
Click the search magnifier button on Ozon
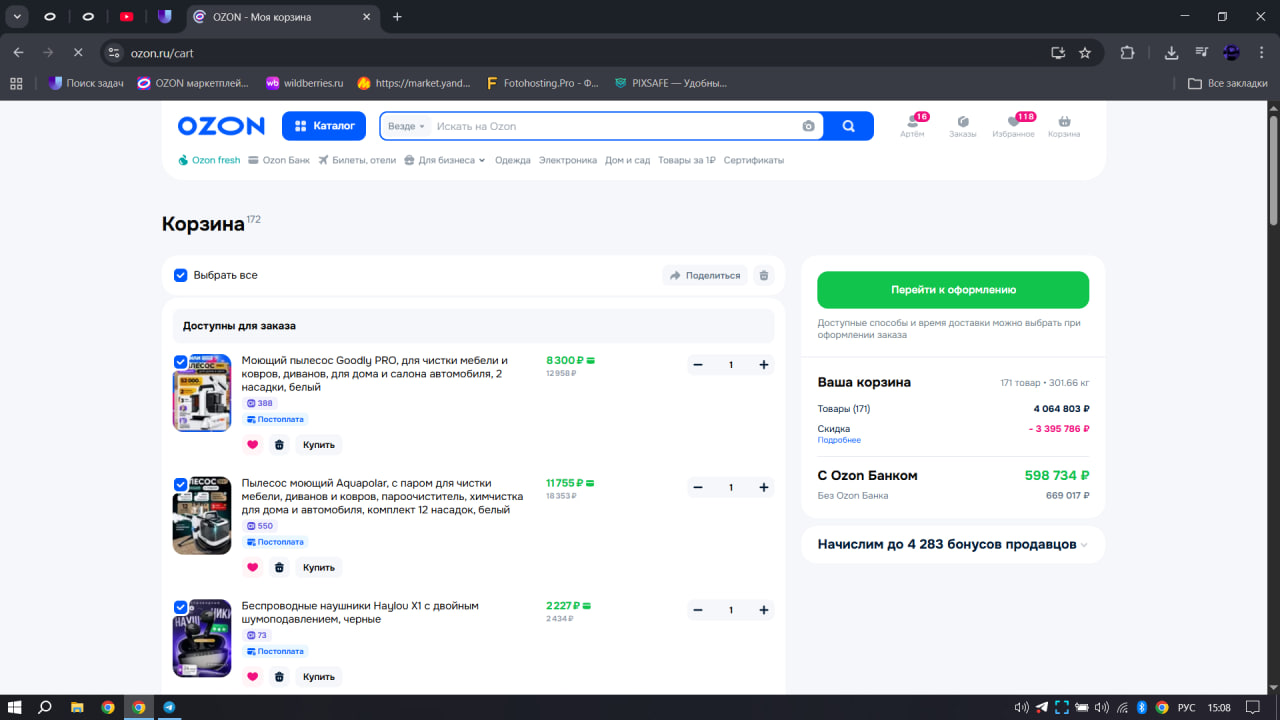848,126
